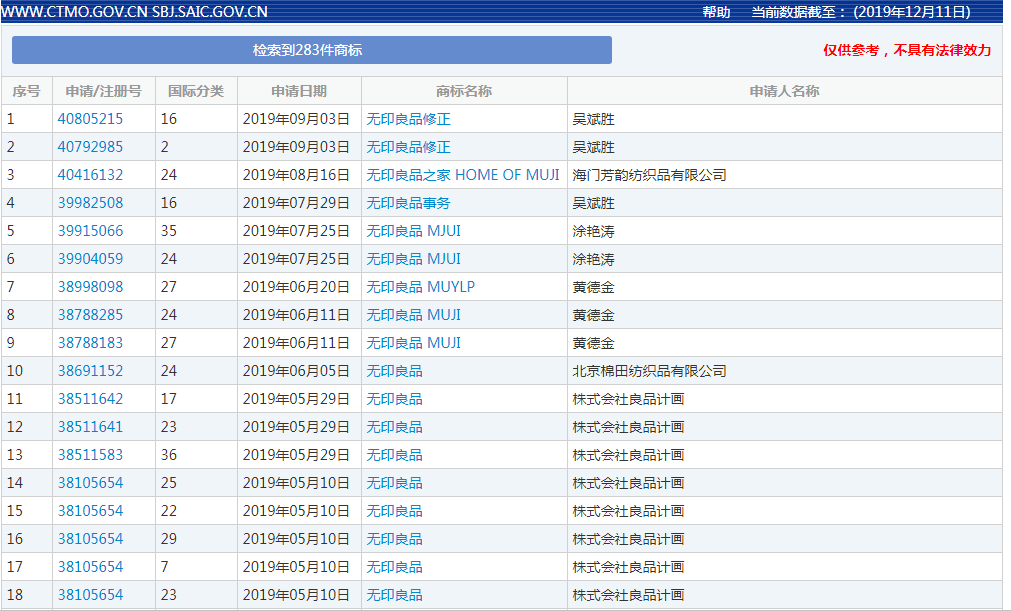Open the 帮助 help link in the header
Viewport: 1011px width, 611px height.
tap(716, 12)
